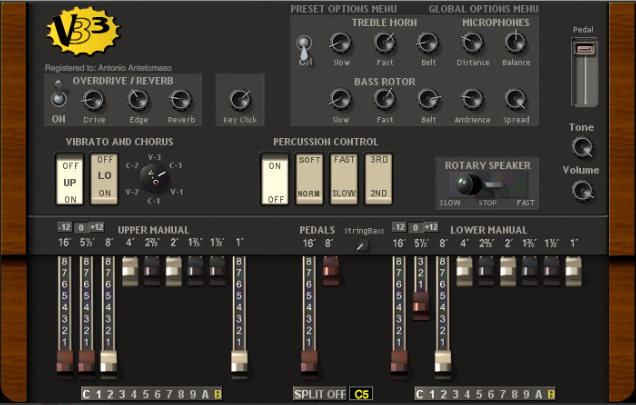Click the C5 split point selector

click(360, 393)
